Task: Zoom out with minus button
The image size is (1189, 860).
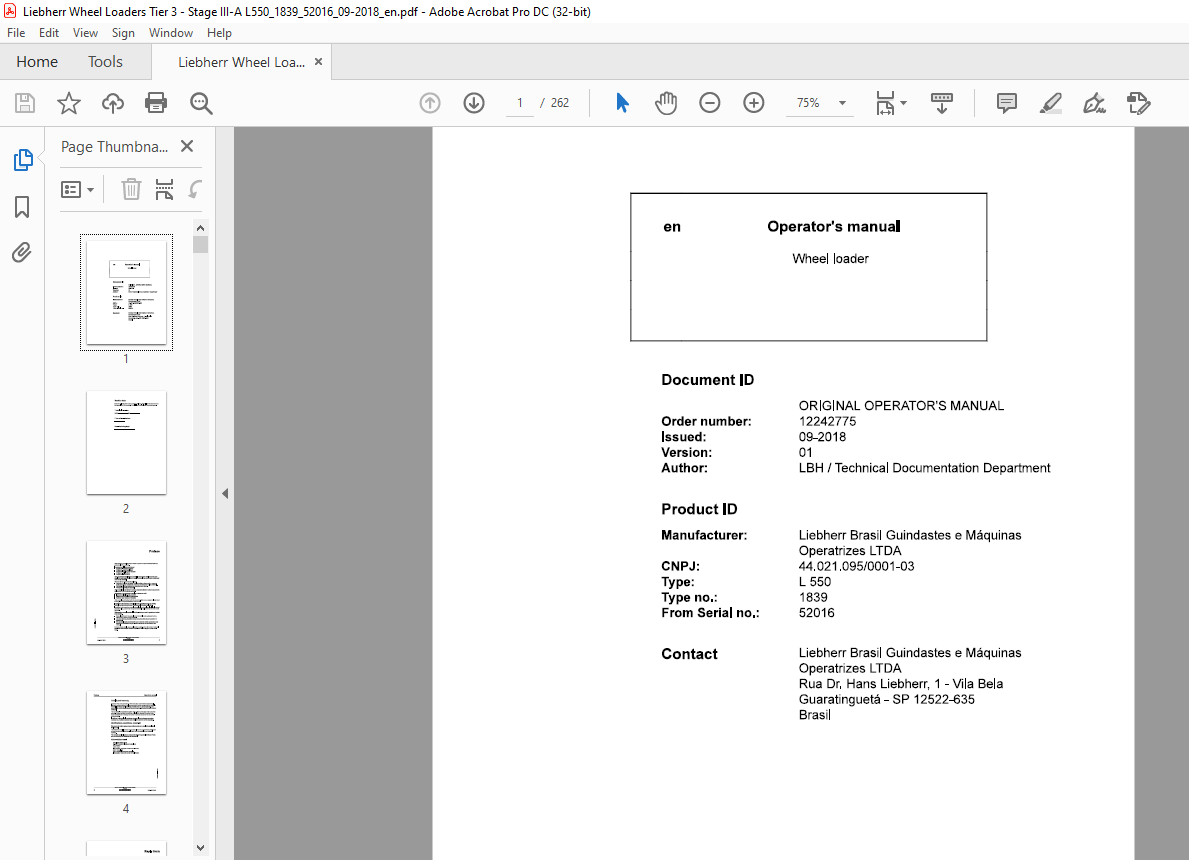Action: pos(710,103)
